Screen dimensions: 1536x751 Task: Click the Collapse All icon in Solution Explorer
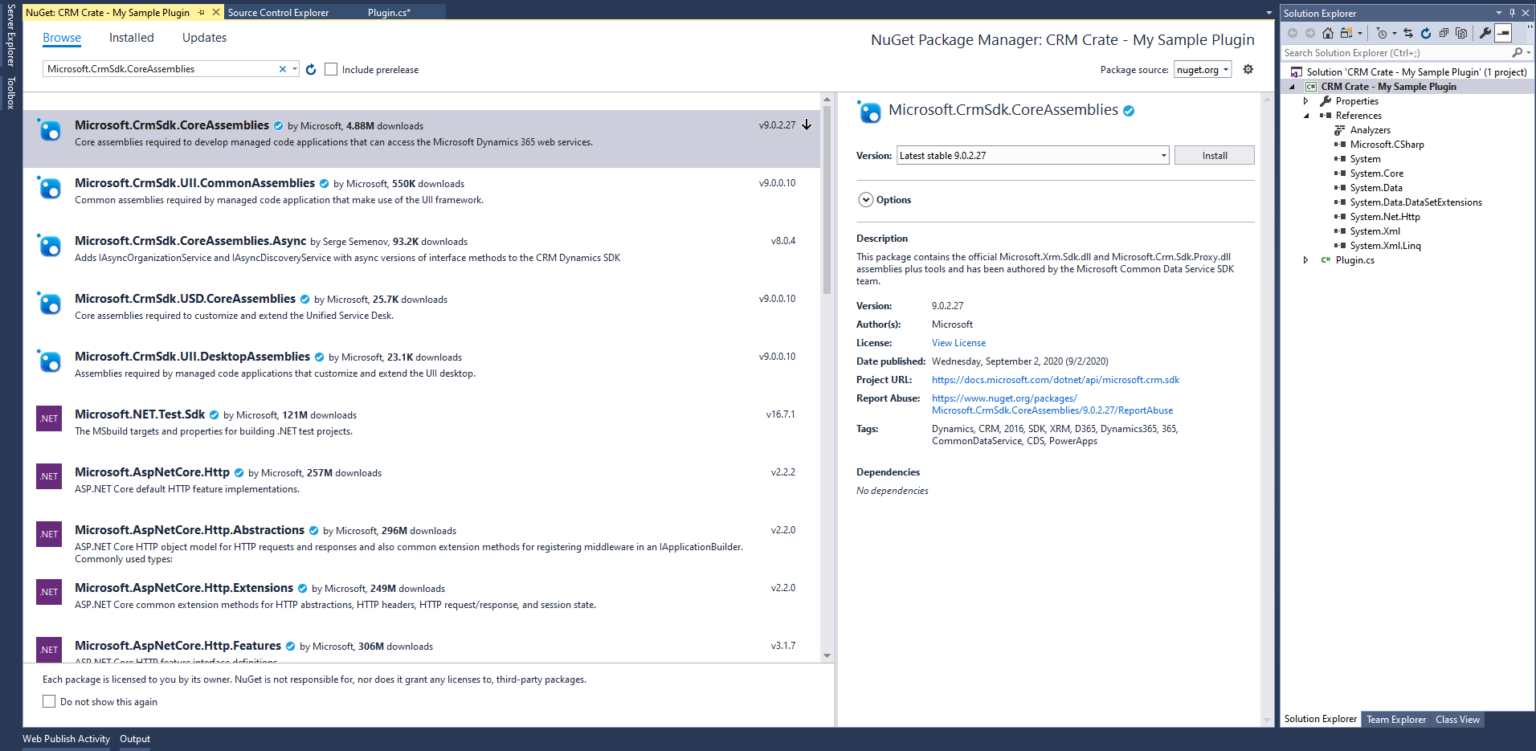tap(1444, 33)
